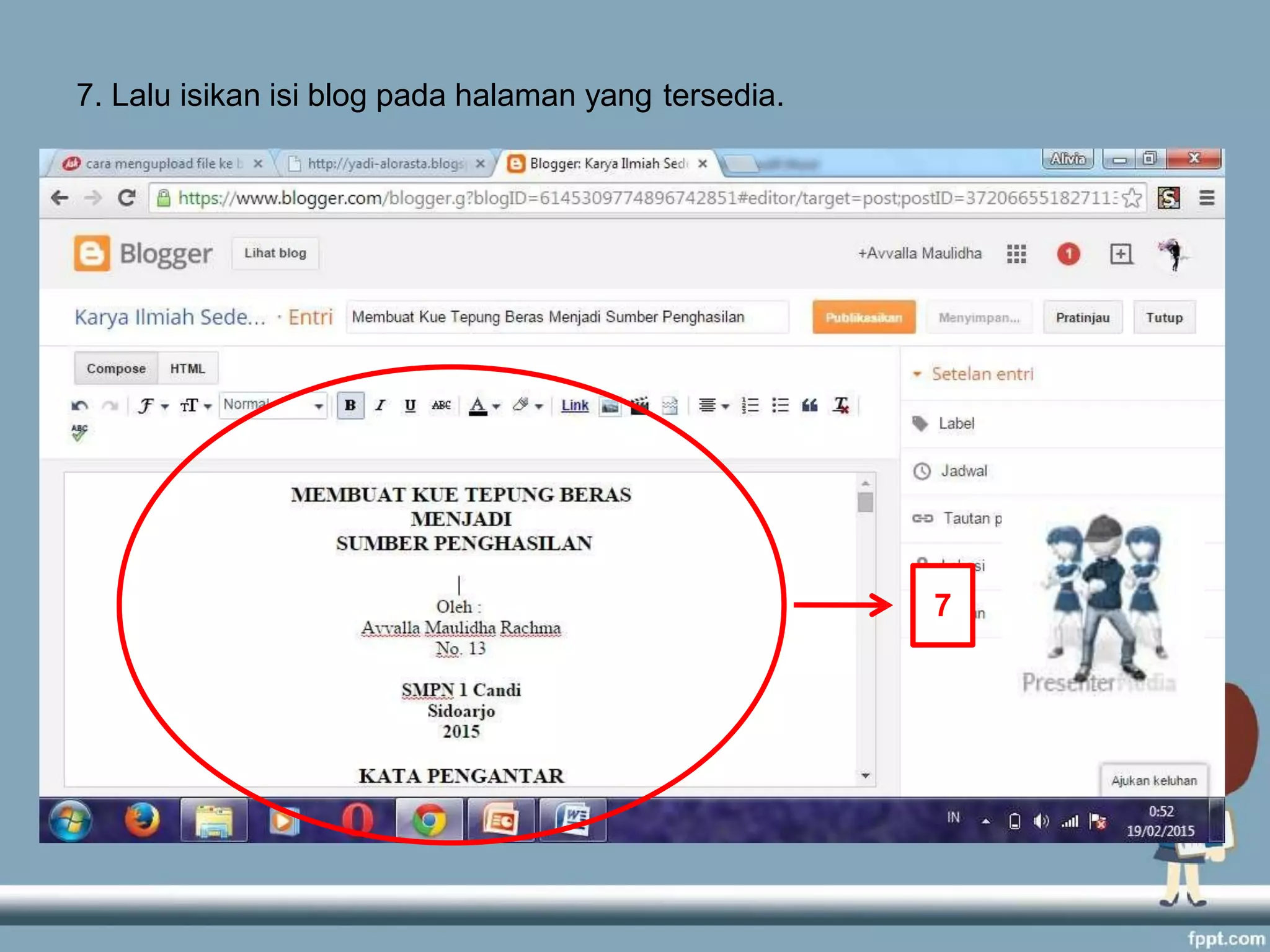The height and width of the screenshot is (952, 1270).
Task: Click the Ajukan keluhan button
Action: coord(1154,780)
